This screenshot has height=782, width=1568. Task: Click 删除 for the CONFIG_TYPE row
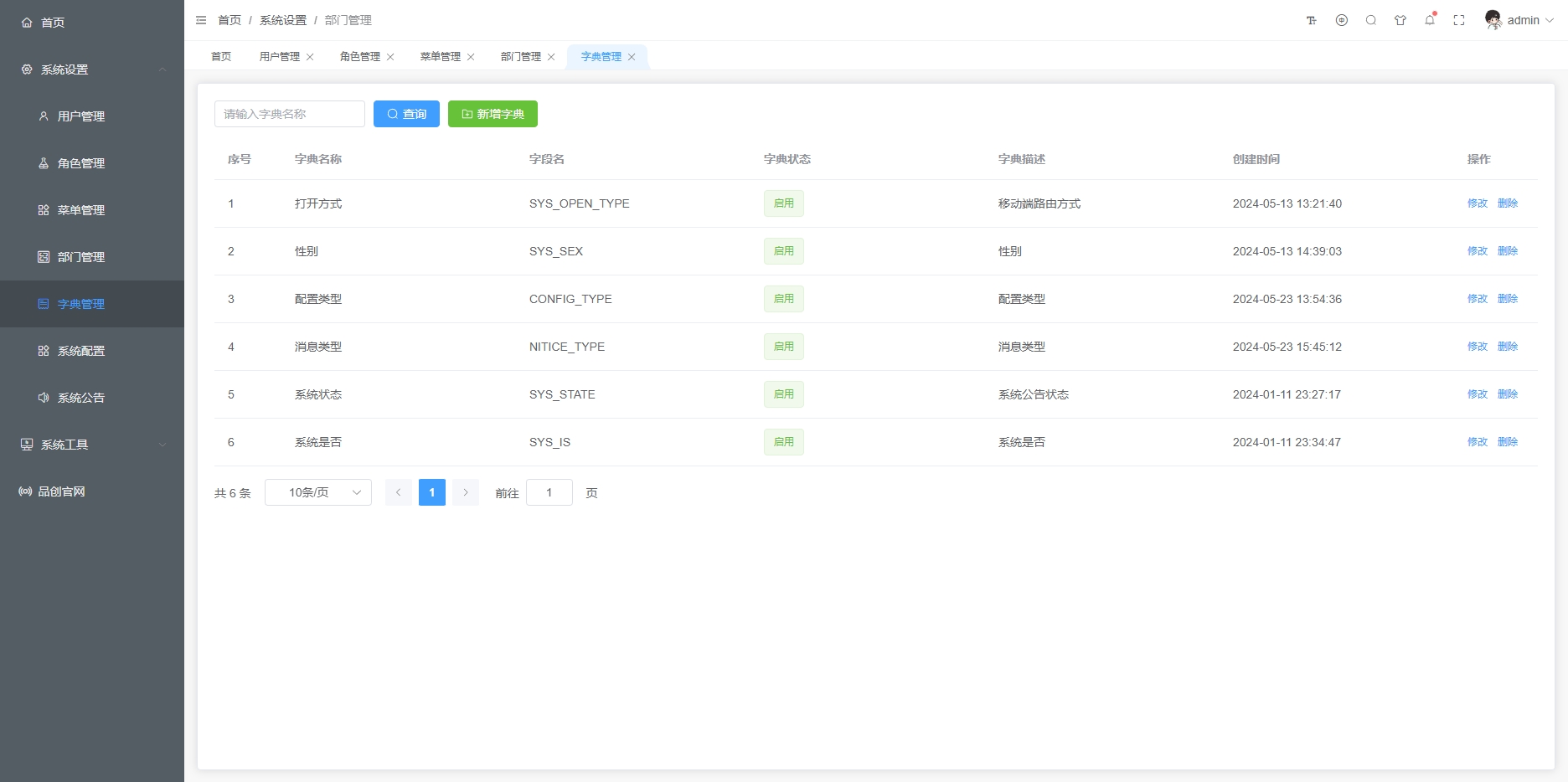[x=1507, y=299]
